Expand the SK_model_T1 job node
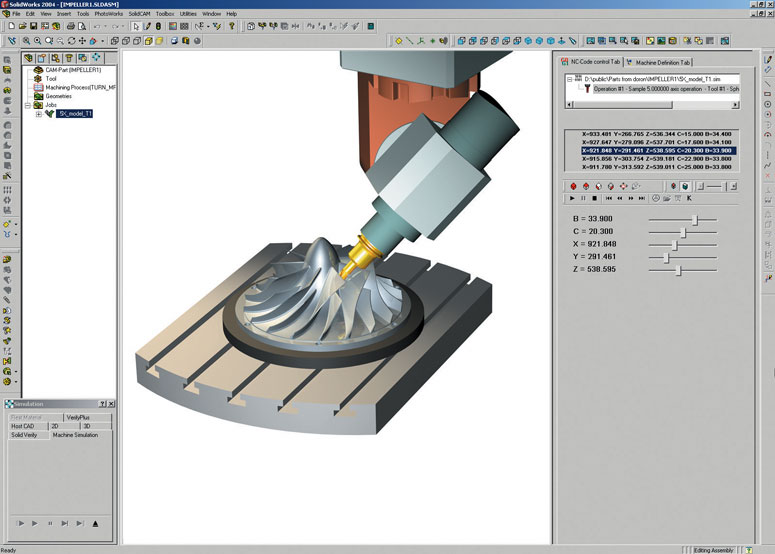 [x=39, y=114]
